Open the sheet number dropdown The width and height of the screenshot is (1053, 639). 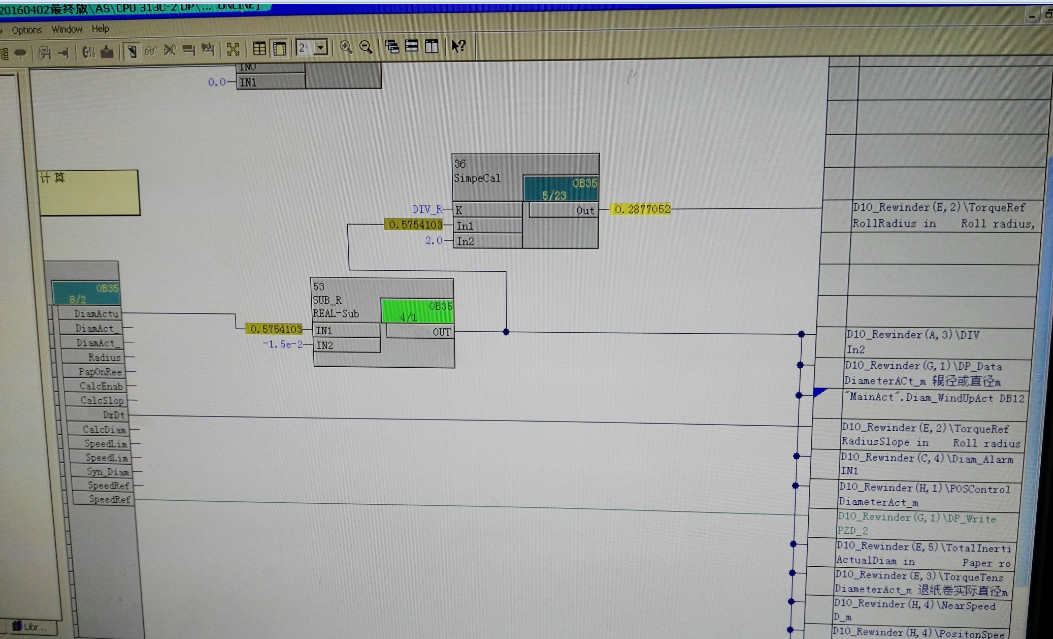[x=320, y=48]
